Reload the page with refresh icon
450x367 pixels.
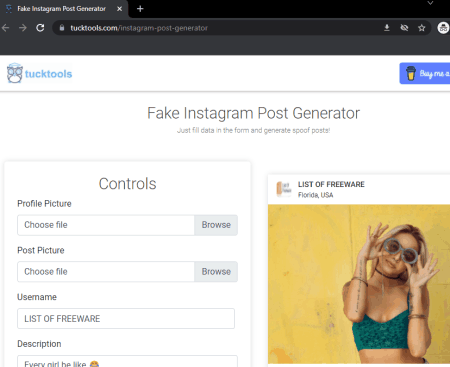pos(40,28)
